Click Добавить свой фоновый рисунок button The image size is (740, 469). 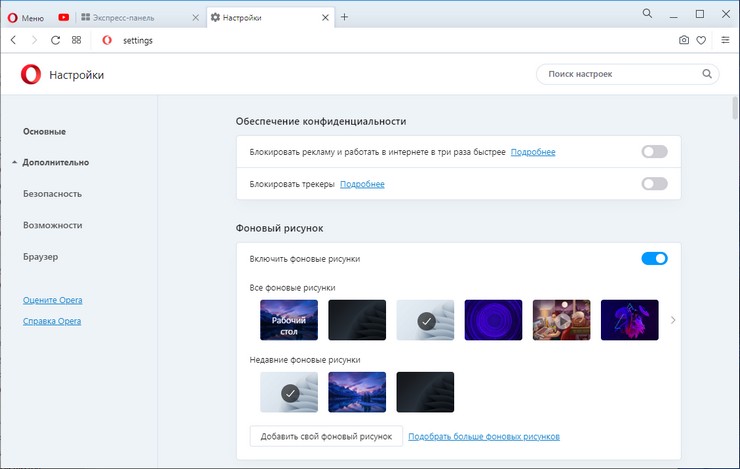(x=326, y=436)
